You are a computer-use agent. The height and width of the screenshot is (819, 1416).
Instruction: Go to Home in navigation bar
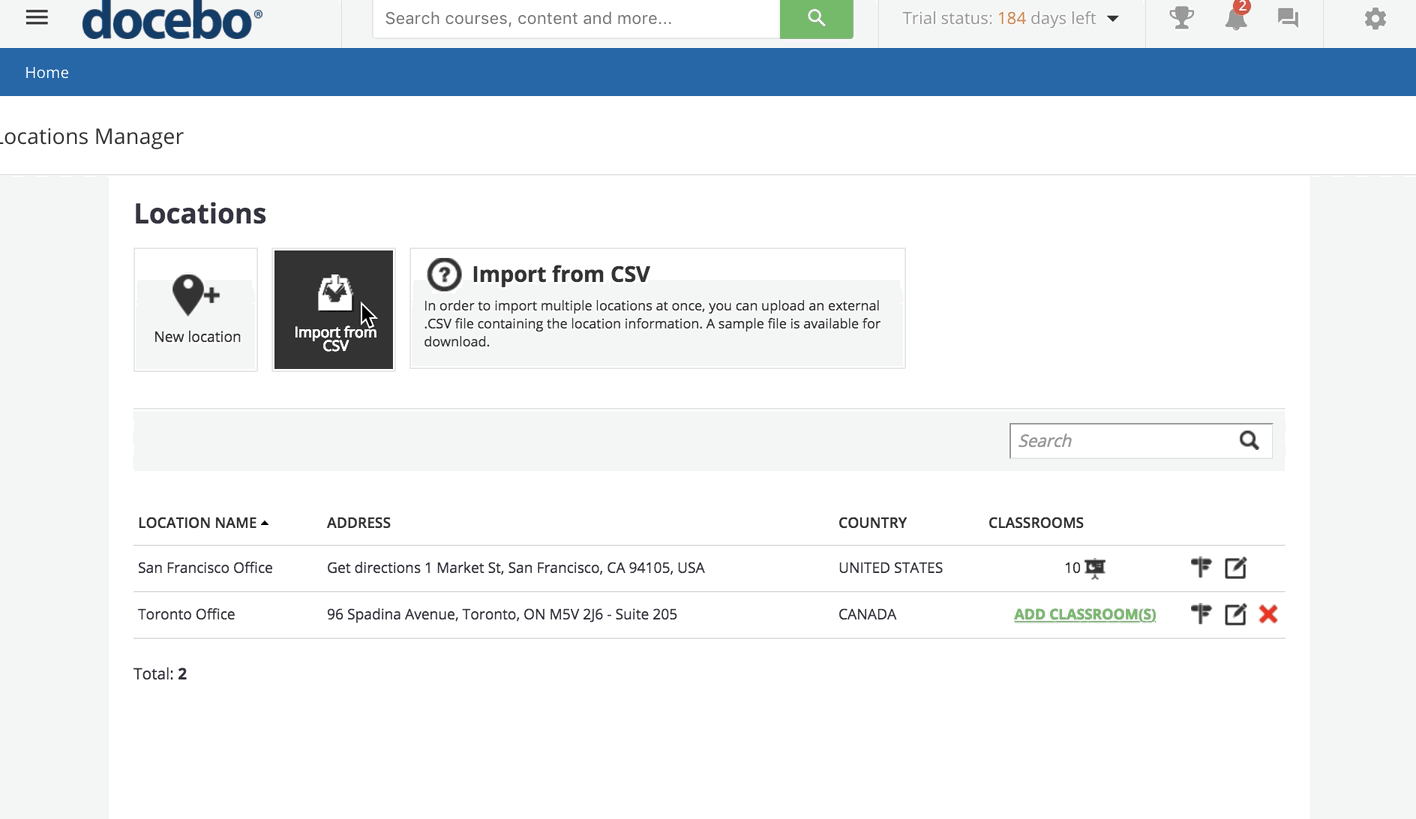tap(47, 72)
